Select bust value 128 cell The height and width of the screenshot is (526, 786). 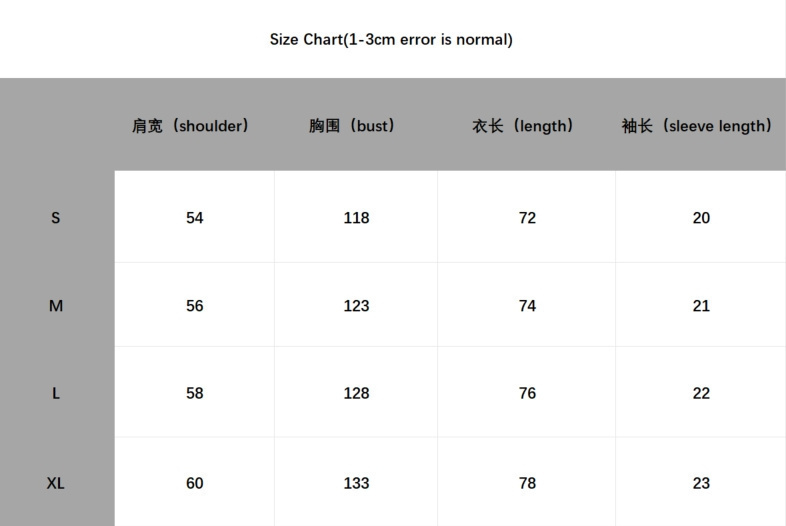point(356,393)
